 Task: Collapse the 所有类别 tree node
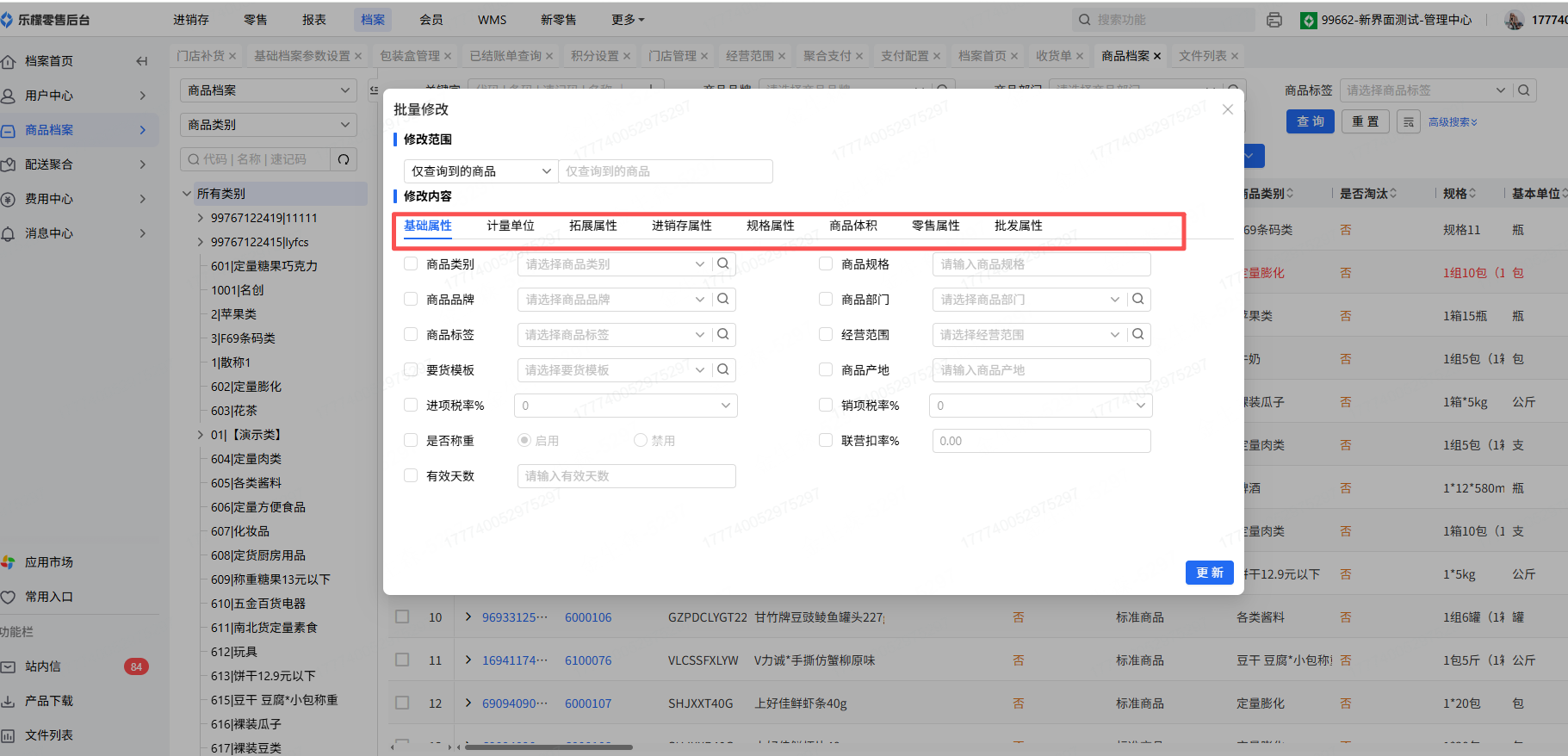[x=186, y=194]
